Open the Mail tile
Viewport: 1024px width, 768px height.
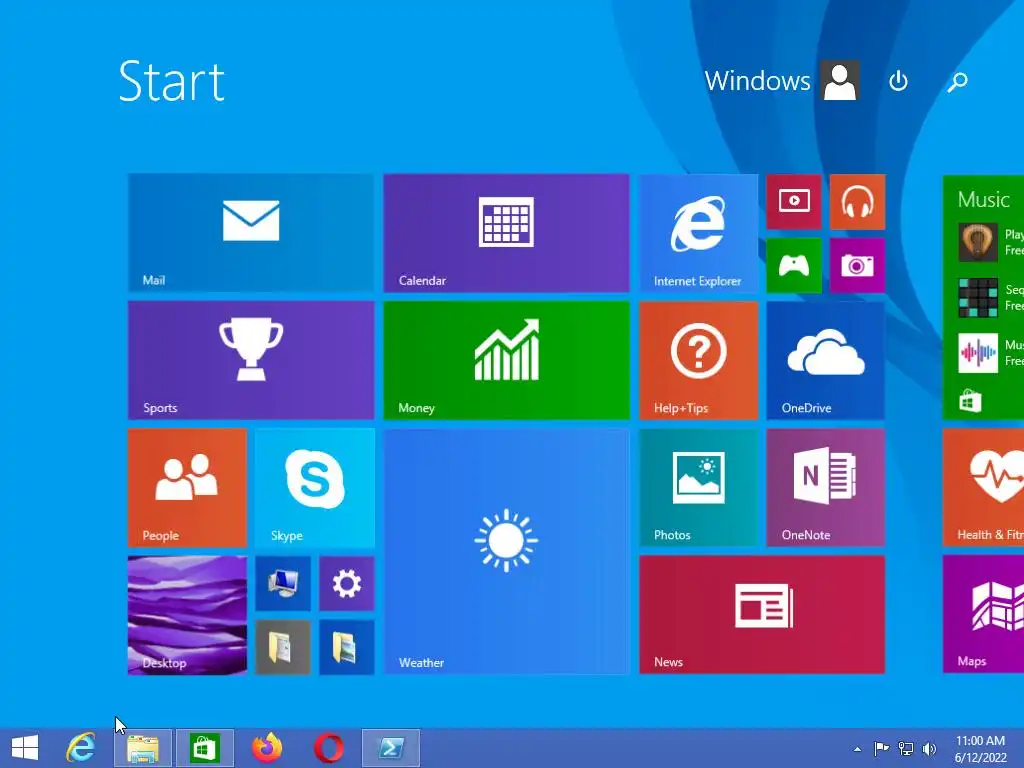click(x=251, y=232)
